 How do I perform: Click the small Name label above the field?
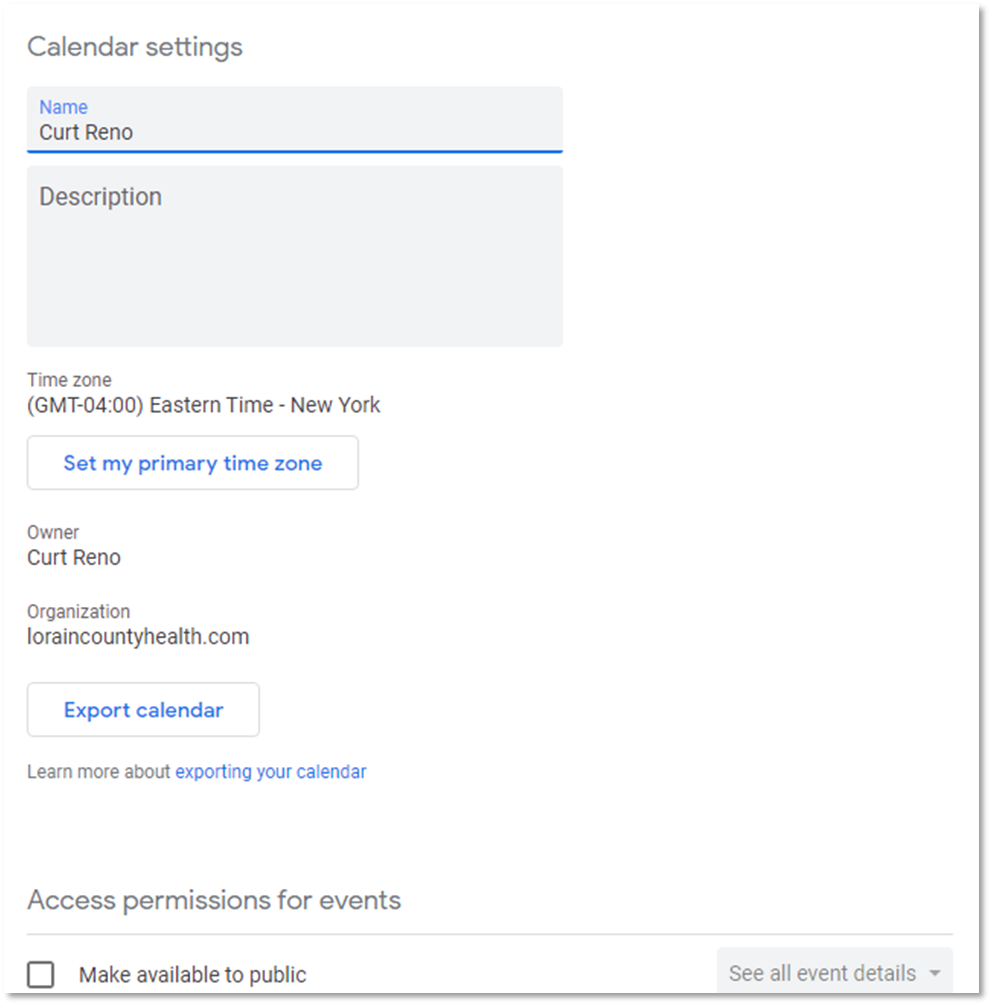[63, 107]
